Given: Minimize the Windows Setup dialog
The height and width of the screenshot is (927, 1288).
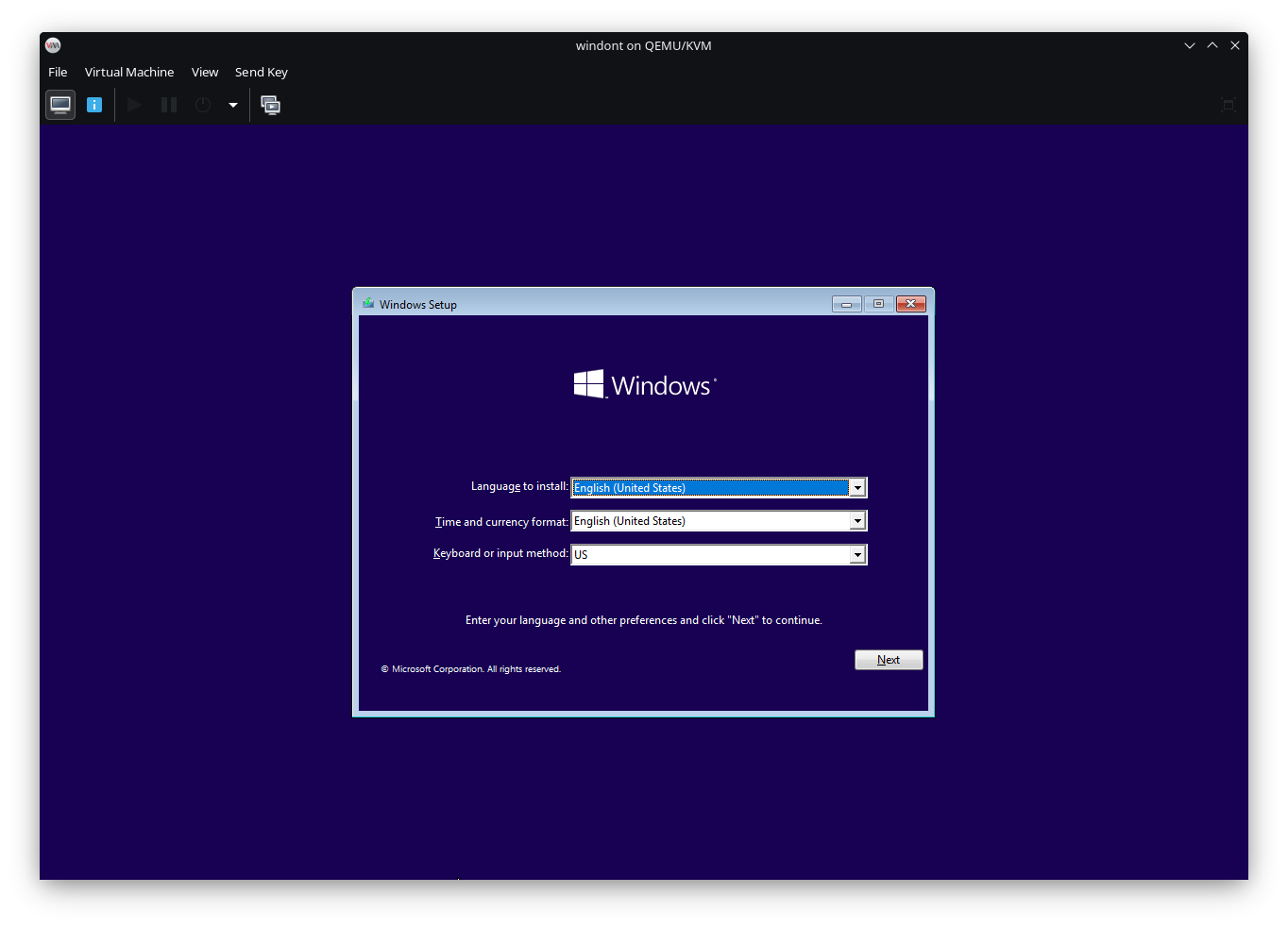Looking at the screenshot, I should 847,304.
